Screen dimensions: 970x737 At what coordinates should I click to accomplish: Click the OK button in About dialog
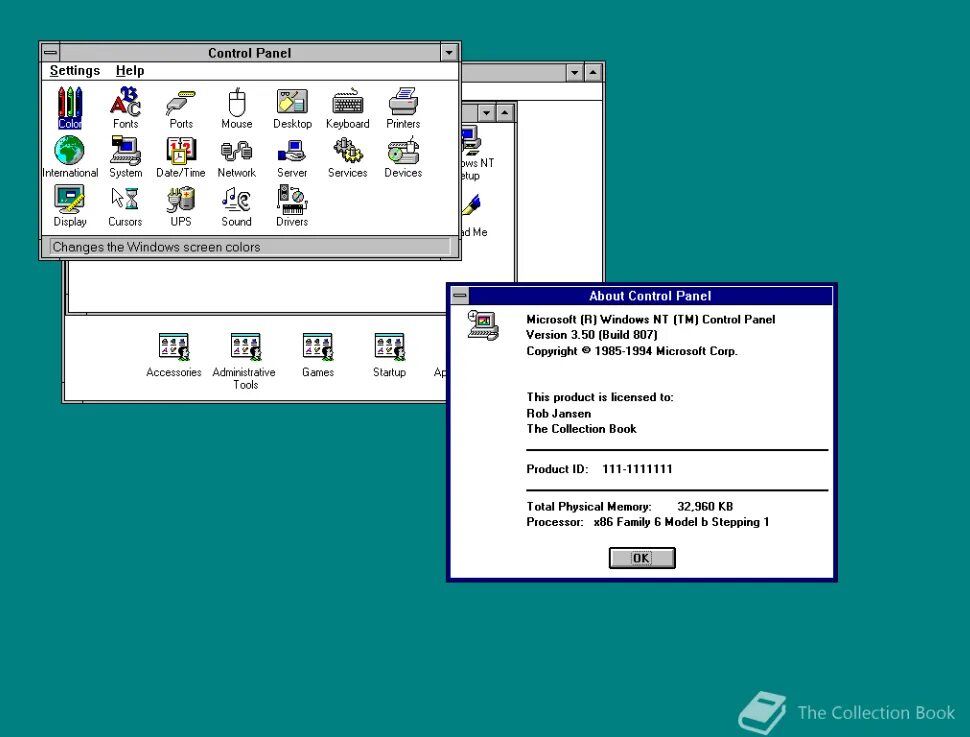pyautogui.click(x=641, y=558)
